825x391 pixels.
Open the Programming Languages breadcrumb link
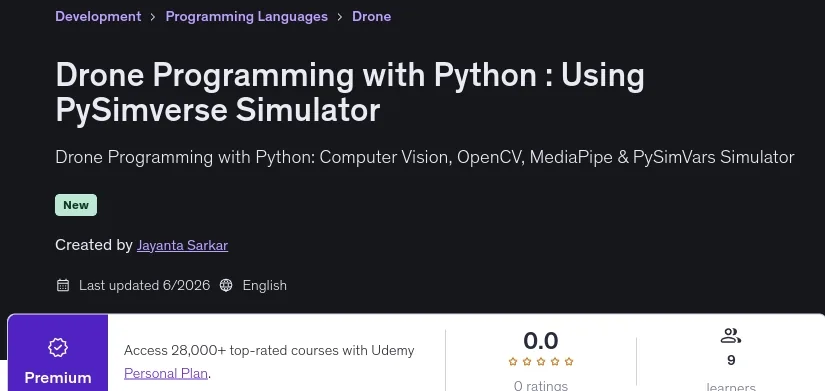[246, 16]
